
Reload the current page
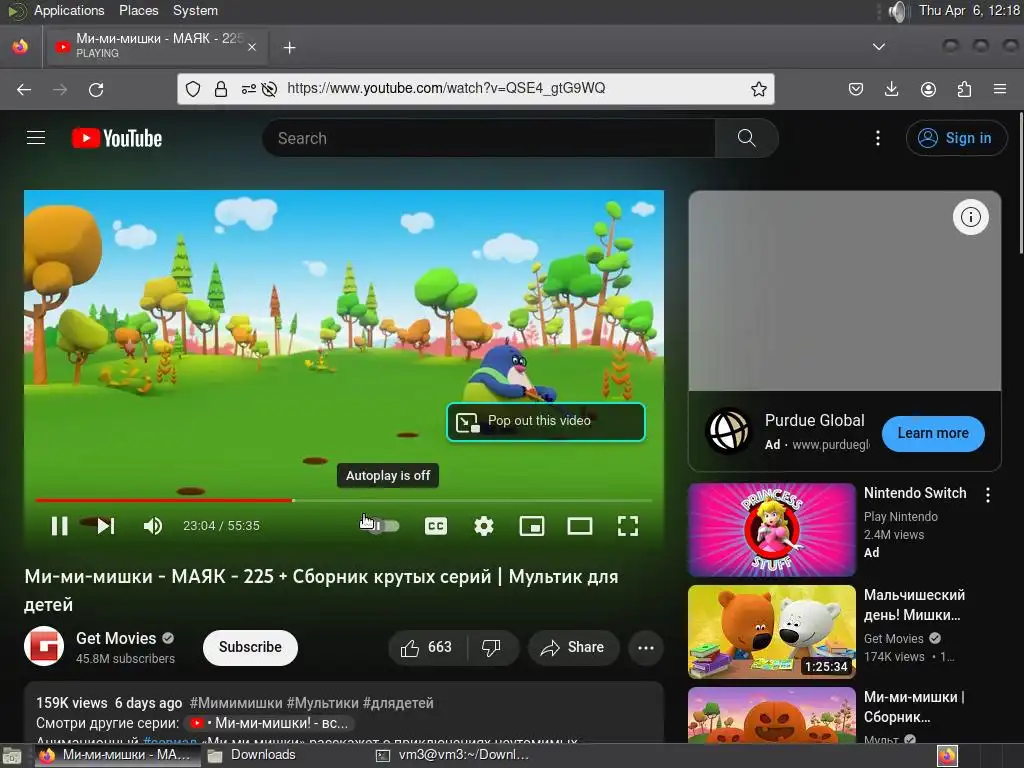click(x=96, y=89)
